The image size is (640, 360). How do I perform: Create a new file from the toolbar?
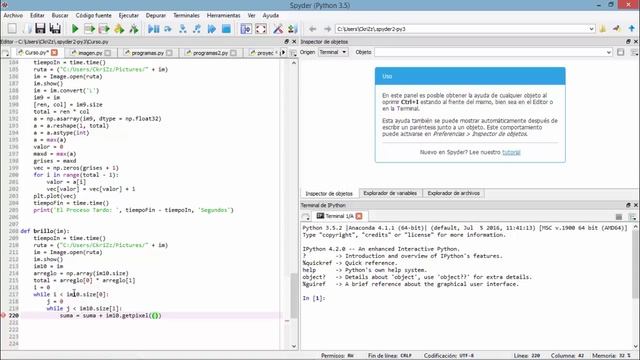click(x=12, y=29)
